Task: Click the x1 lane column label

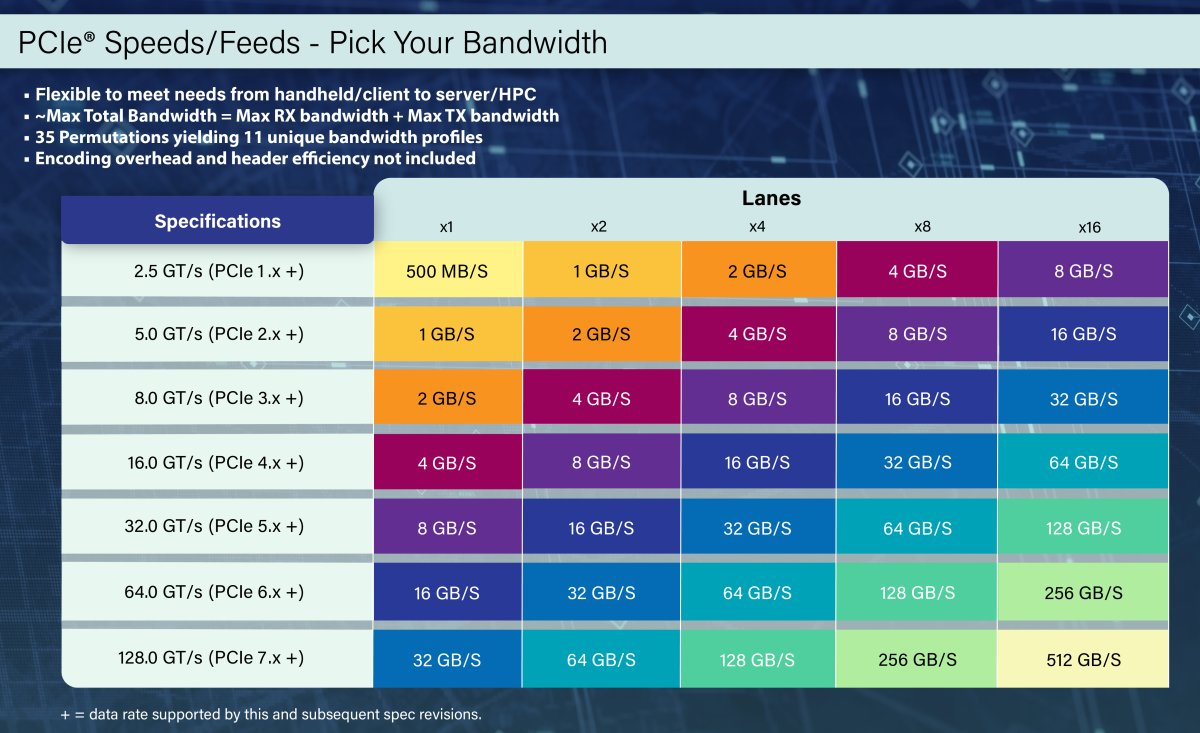Action: pyautogui.click(x=447, y=227)
